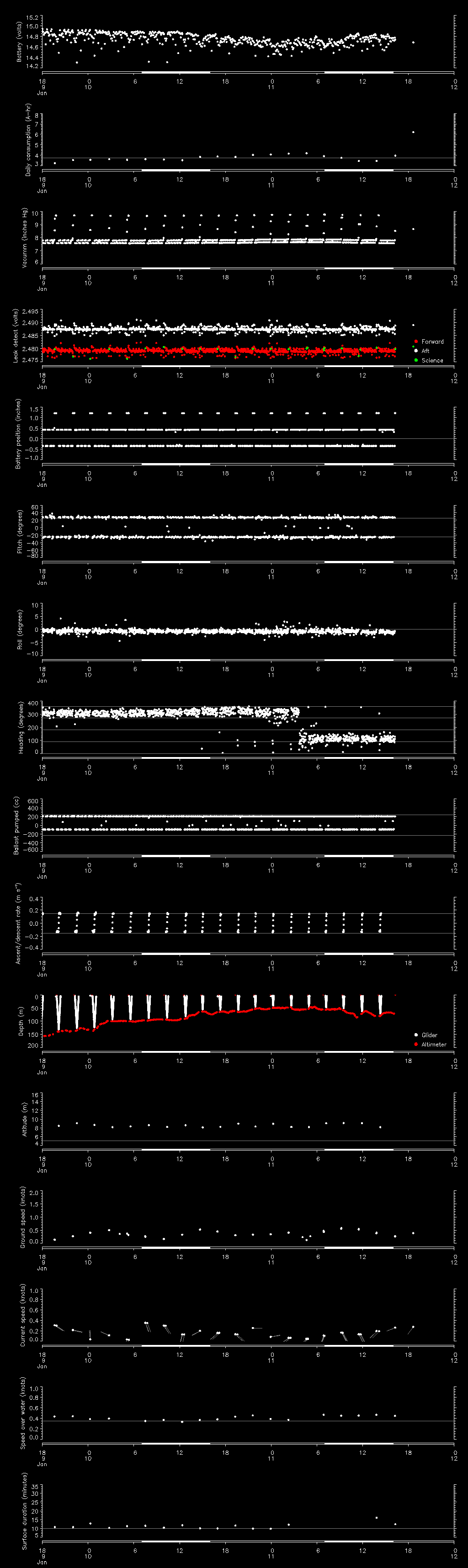This screenshot has width=468, height=1568.
Task: Click the white Glider legend dot
Action: (x=415, y=1035)
